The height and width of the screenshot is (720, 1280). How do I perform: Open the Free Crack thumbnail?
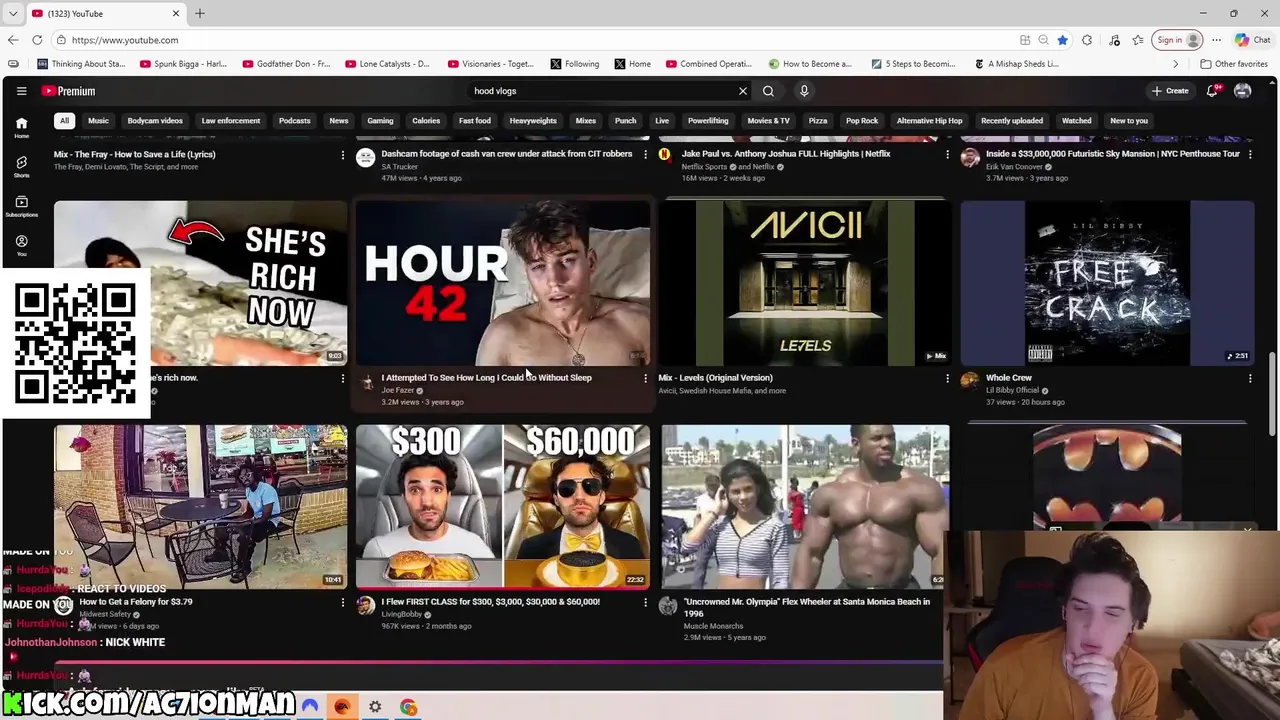click(1107, 283)
